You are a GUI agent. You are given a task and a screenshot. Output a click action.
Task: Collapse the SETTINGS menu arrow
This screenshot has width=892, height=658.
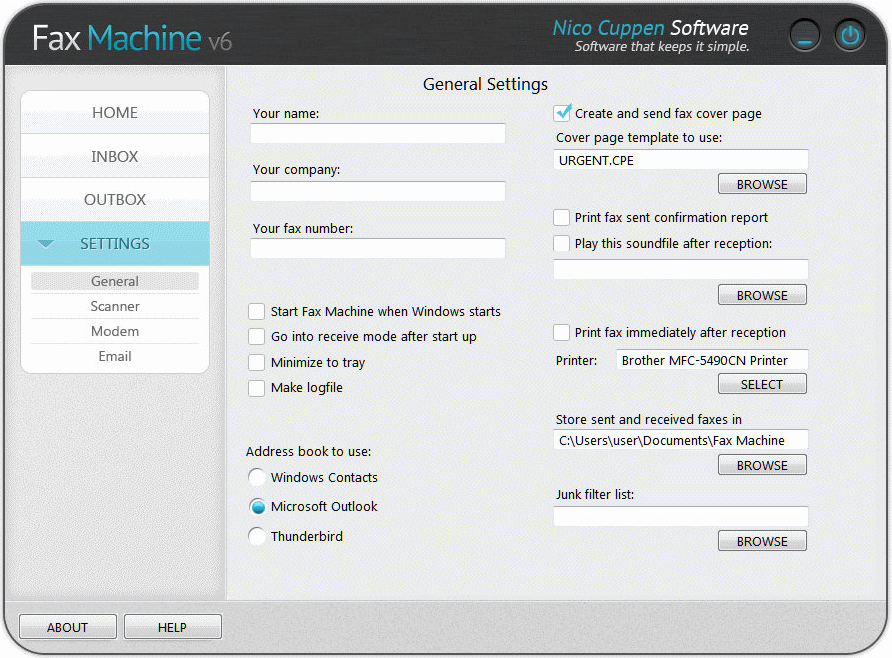click(x=46, y=244)
